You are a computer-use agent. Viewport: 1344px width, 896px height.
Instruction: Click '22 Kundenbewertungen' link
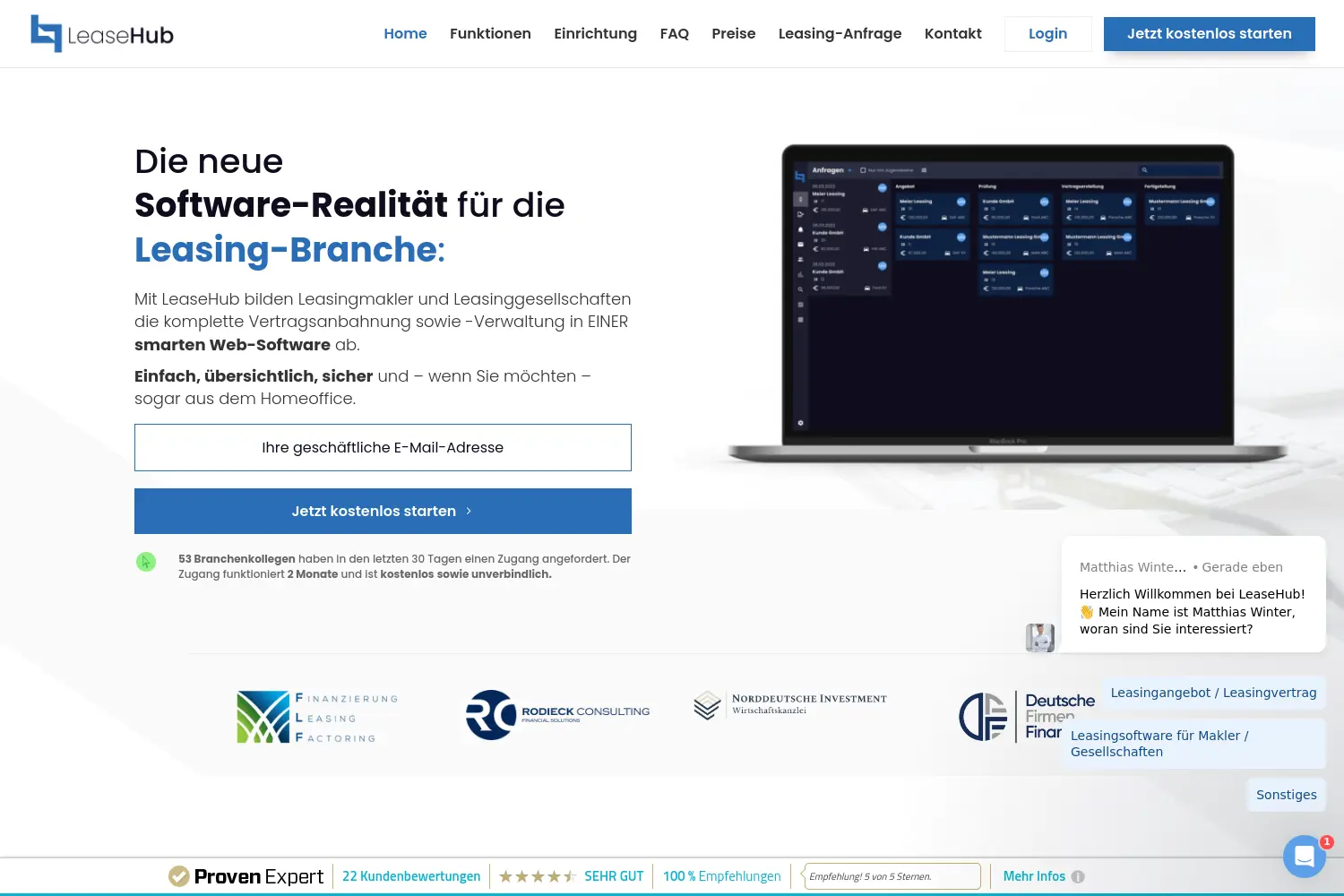411,876
